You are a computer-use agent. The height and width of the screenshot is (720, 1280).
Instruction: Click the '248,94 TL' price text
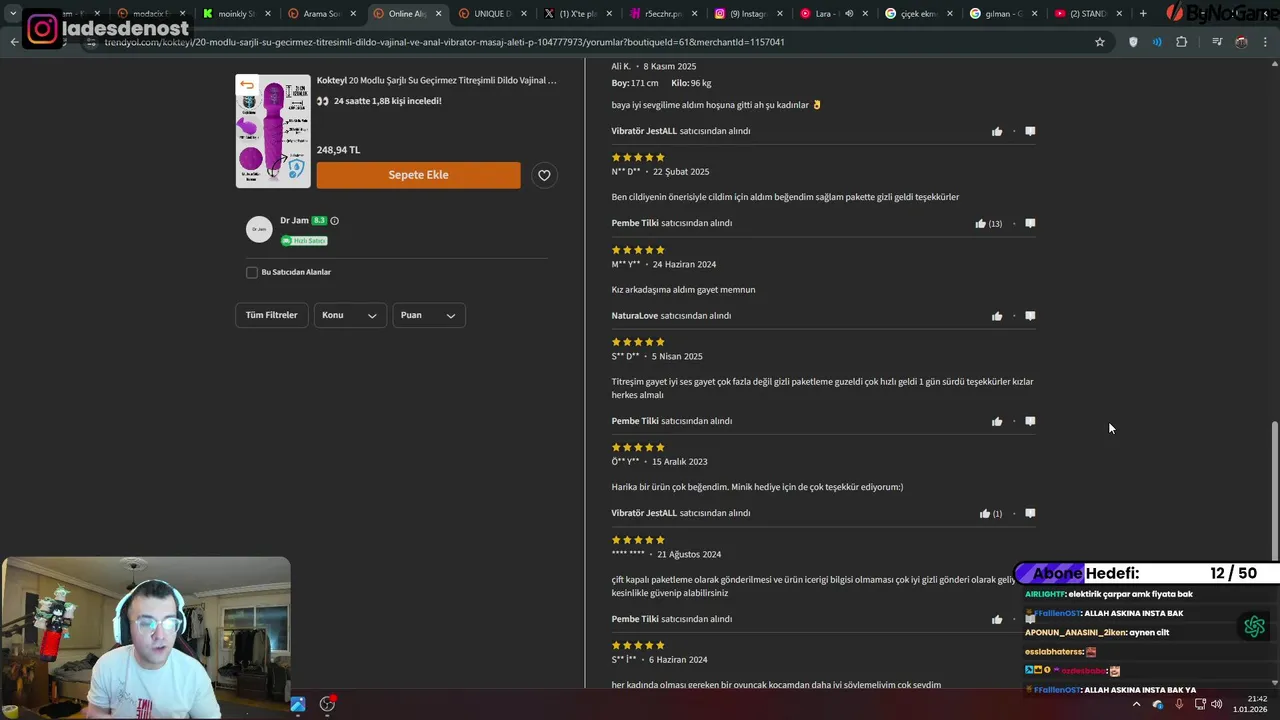click(338, 150)
